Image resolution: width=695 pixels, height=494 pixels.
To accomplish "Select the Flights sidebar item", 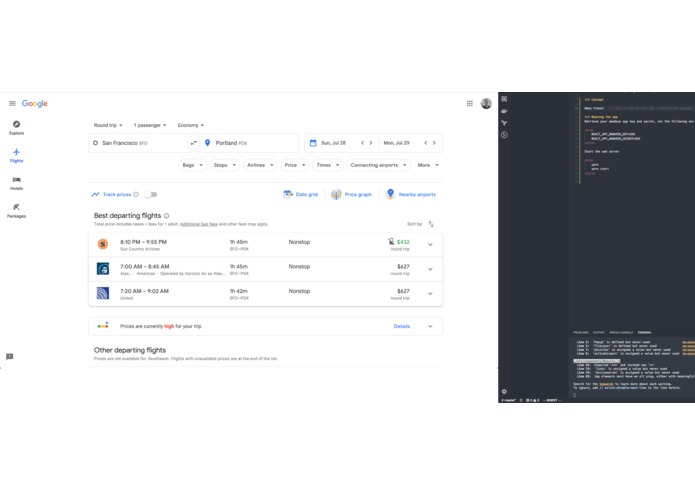I will [16, 156].
